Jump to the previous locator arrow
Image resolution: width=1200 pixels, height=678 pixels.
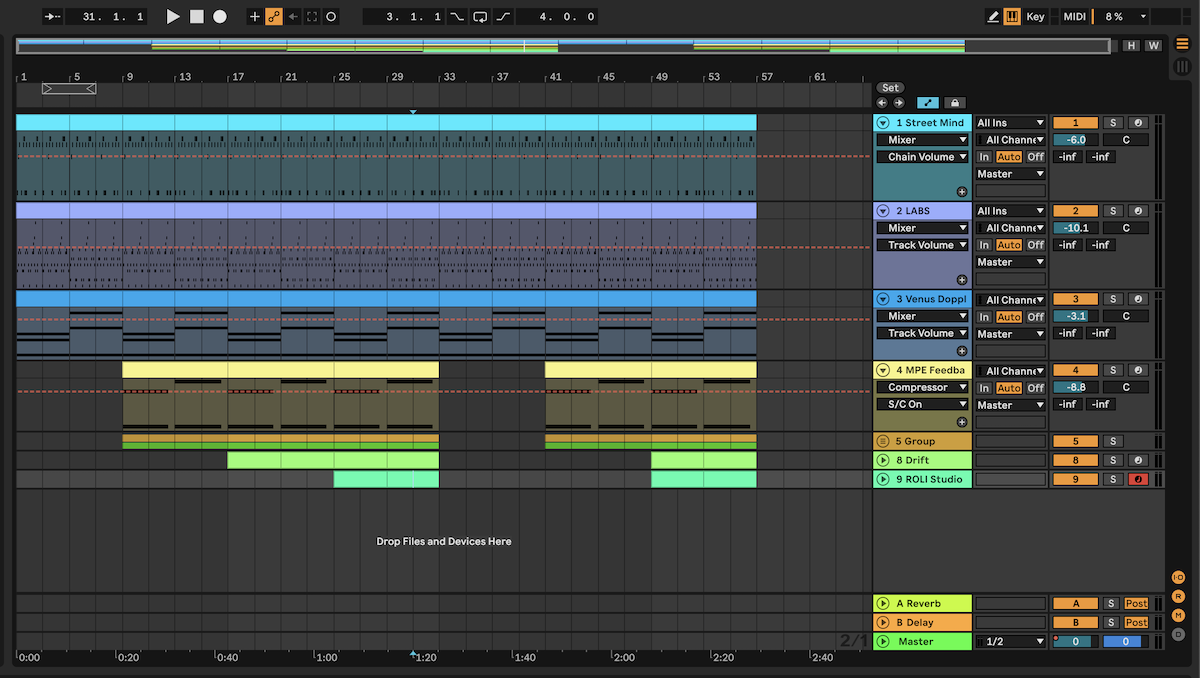click(x=882, y=103)
